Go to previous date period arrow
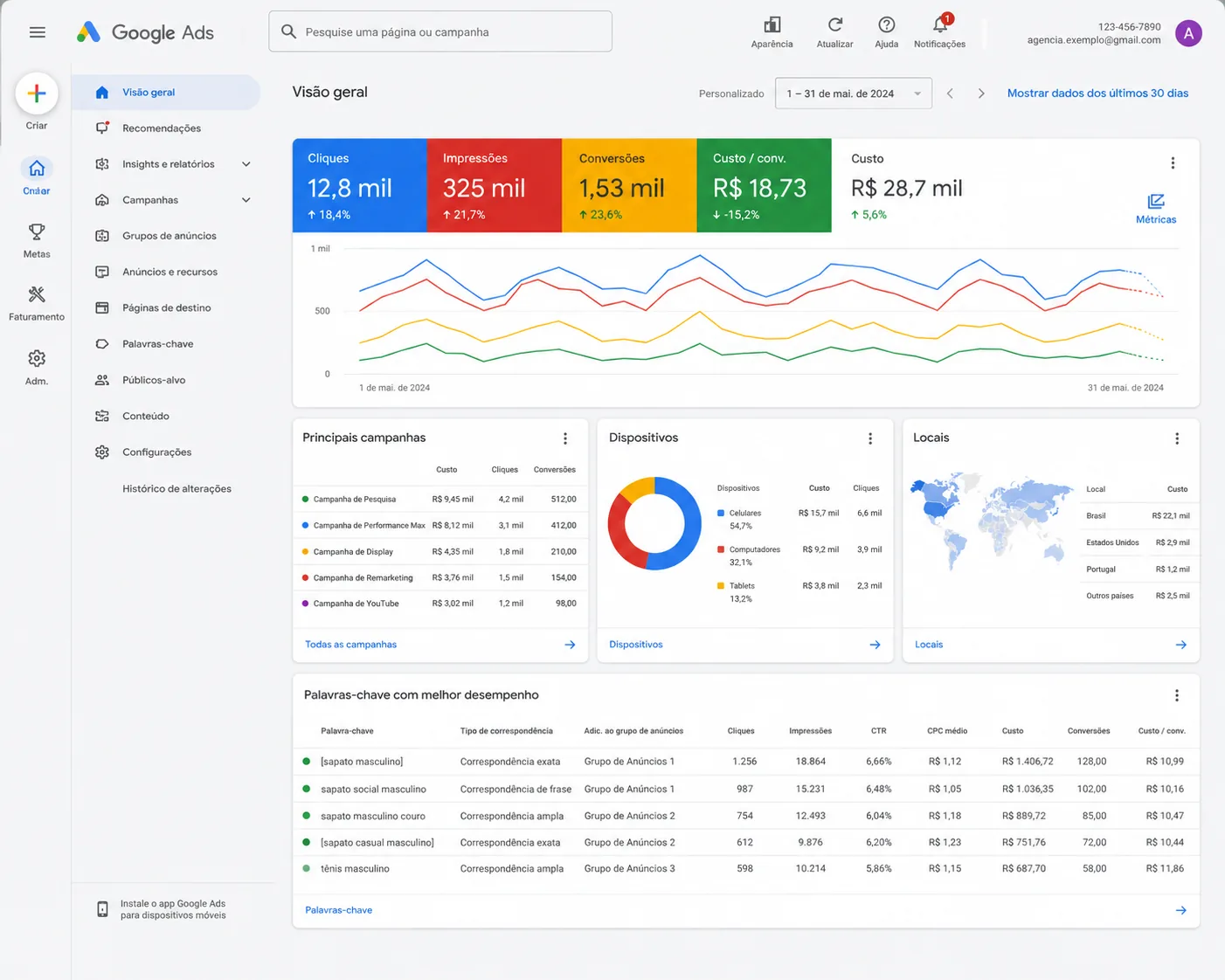 [x=950, y=93]
